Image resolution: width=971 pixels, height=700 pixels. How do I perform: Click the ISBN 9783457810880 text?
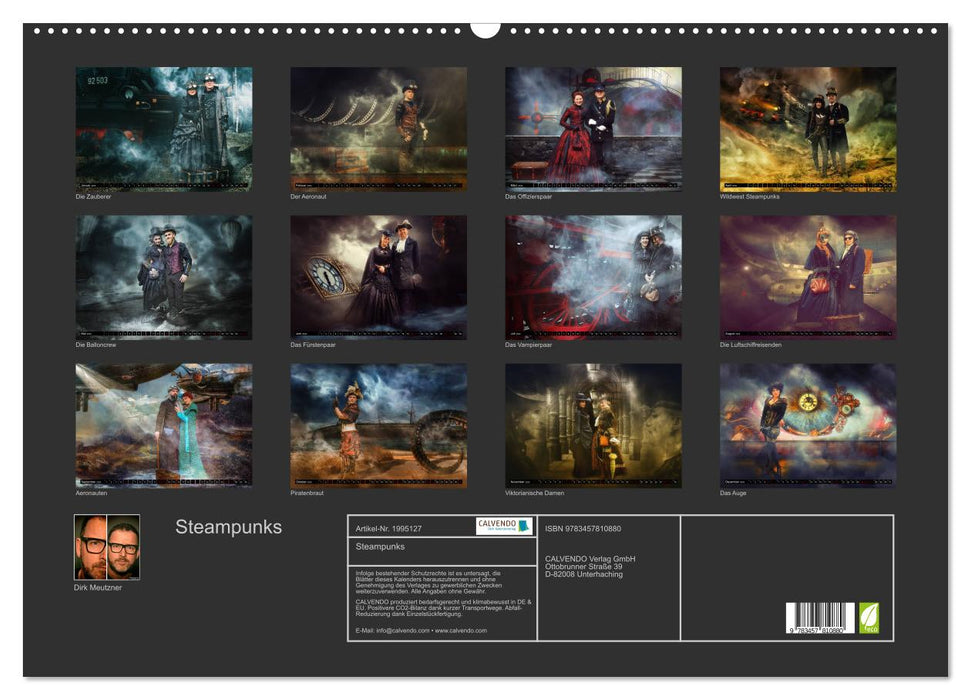click(583, 528)
